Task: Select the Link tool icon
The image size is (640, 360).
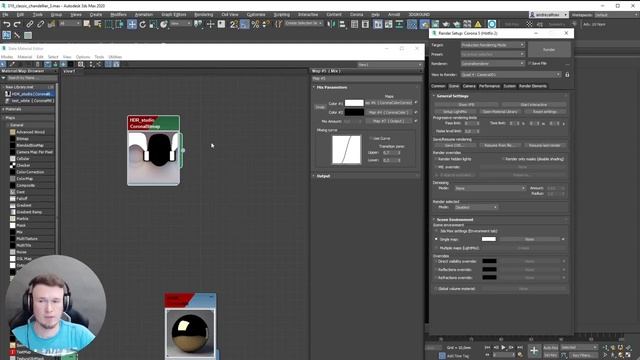Action: pos(30,24)
